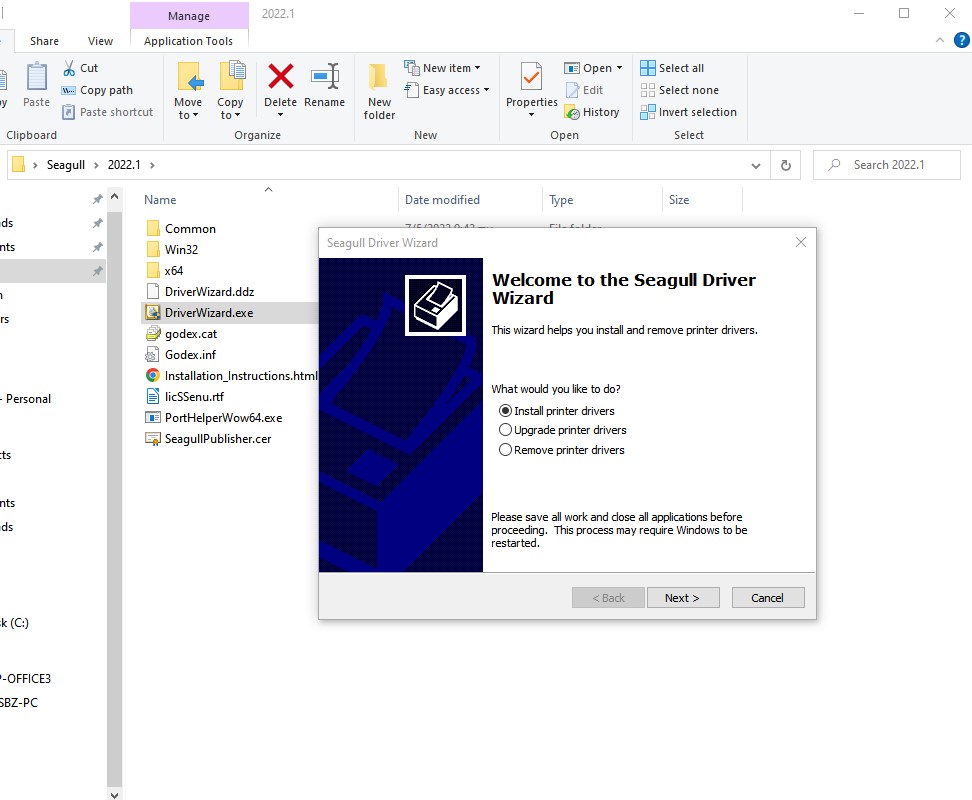Screen dimensions: 972x800
Task: Open the ribbon help question mark
Action: coord(961,40)
